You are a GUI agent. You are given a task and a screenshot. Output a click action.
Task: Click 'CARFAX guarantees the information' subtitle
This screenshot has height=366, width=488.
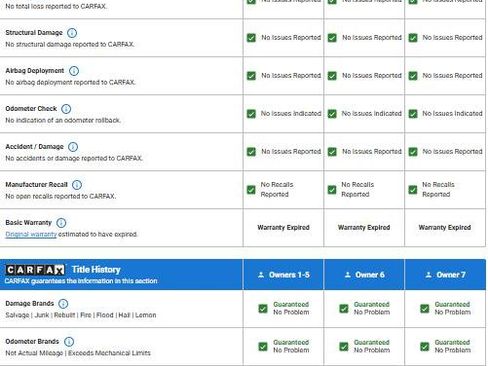click(81, 281)
